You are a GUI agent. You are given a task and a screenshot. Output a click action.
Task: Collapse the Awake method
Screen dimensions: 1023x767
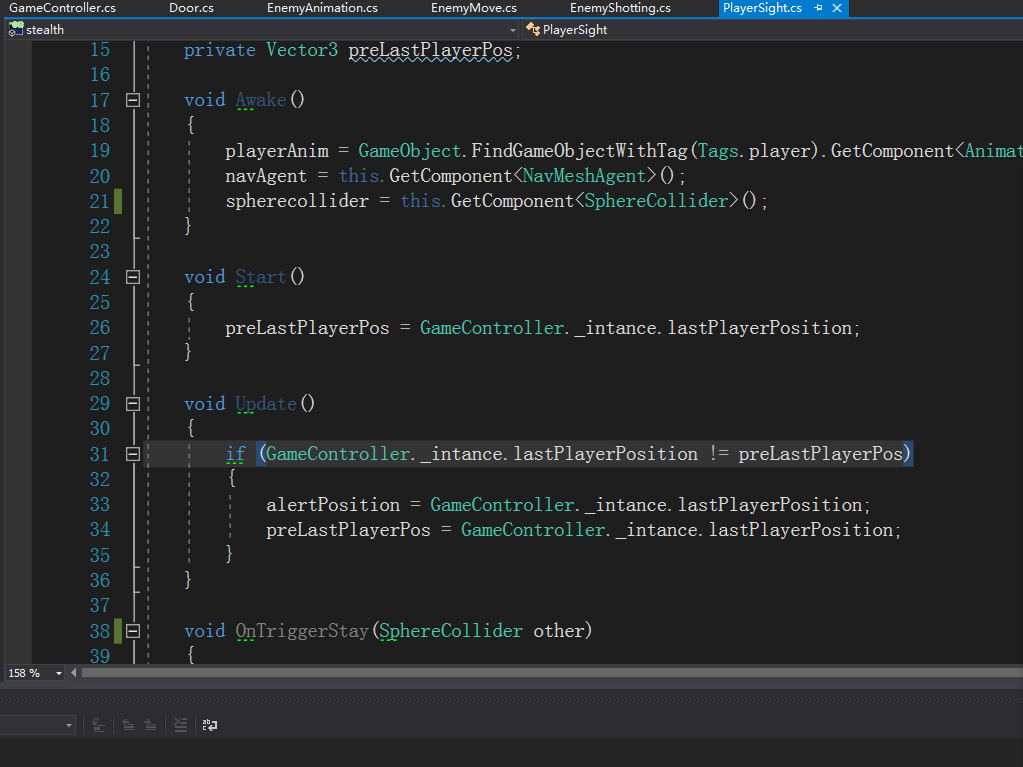(132, 100)
